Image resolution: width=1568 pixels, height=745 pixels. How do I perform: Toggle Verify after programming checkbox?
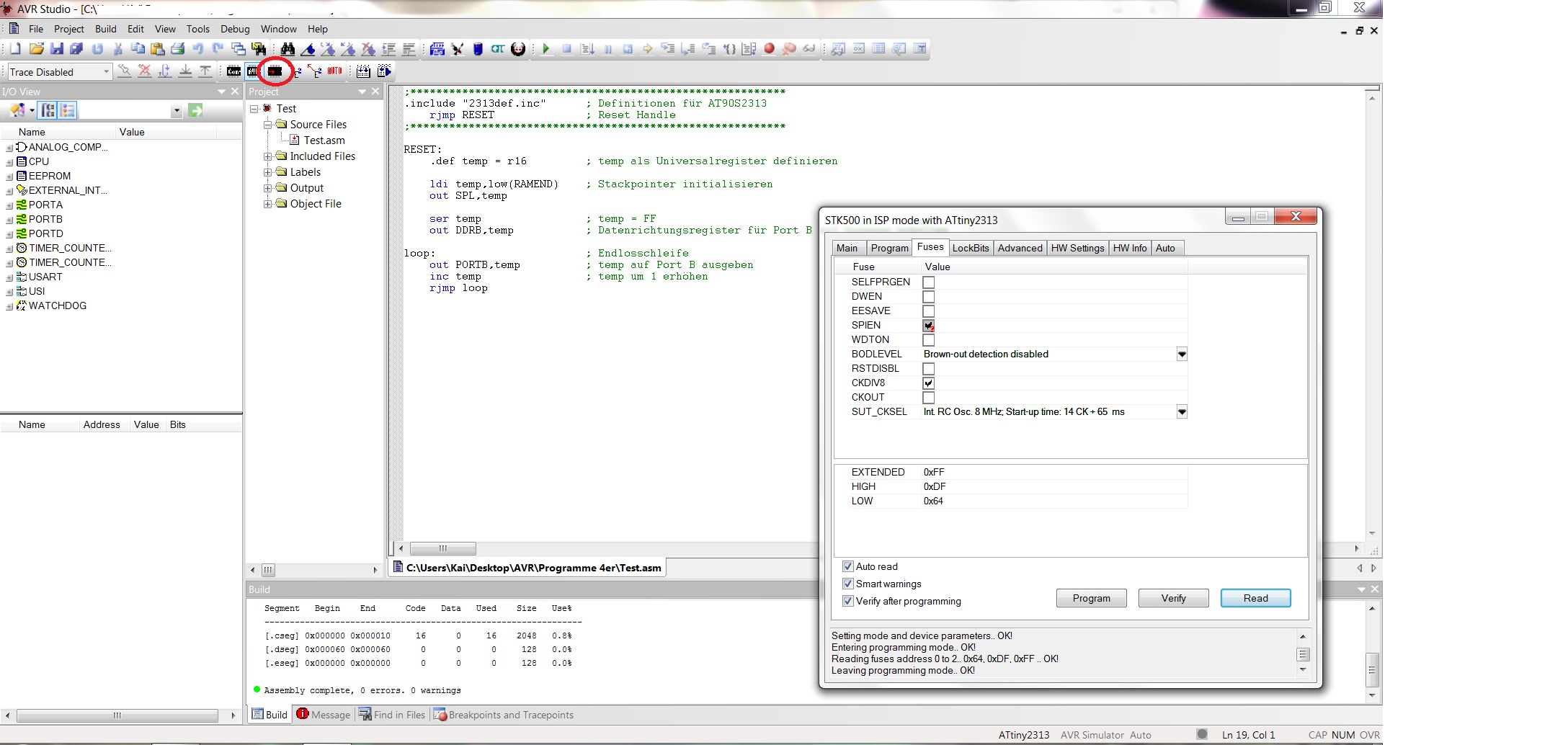pos(848,601)
